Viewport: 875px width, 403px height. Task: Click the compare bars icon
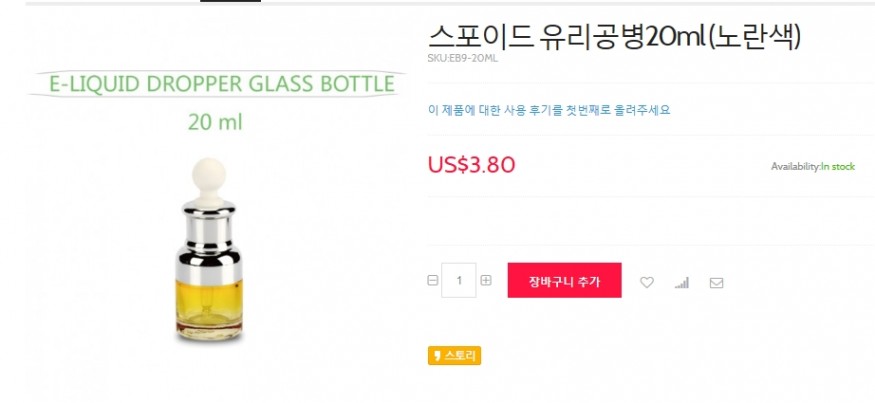click(x=682, y=282)
